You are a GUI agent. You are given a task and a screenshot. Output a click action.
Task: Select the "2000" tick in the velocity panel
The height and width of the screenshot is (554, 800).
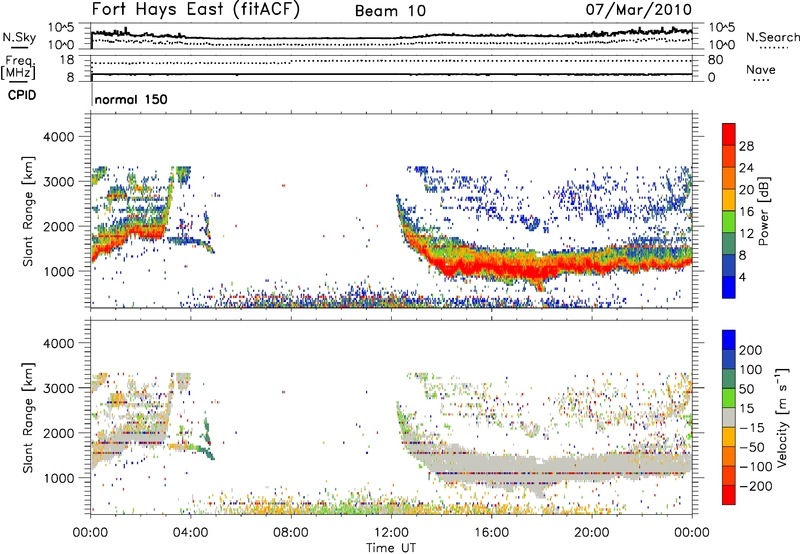tap(58, 433)
